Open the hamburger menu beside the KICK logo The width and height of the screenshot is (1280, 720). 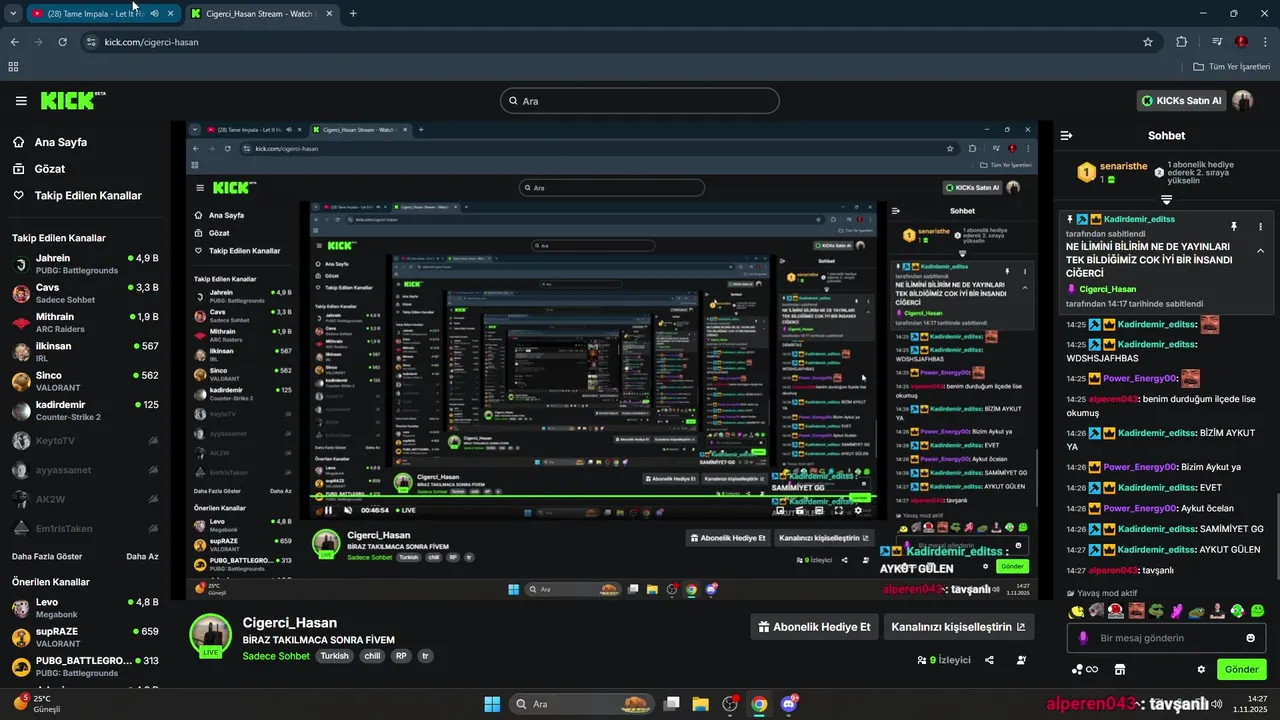coord(21,101)
